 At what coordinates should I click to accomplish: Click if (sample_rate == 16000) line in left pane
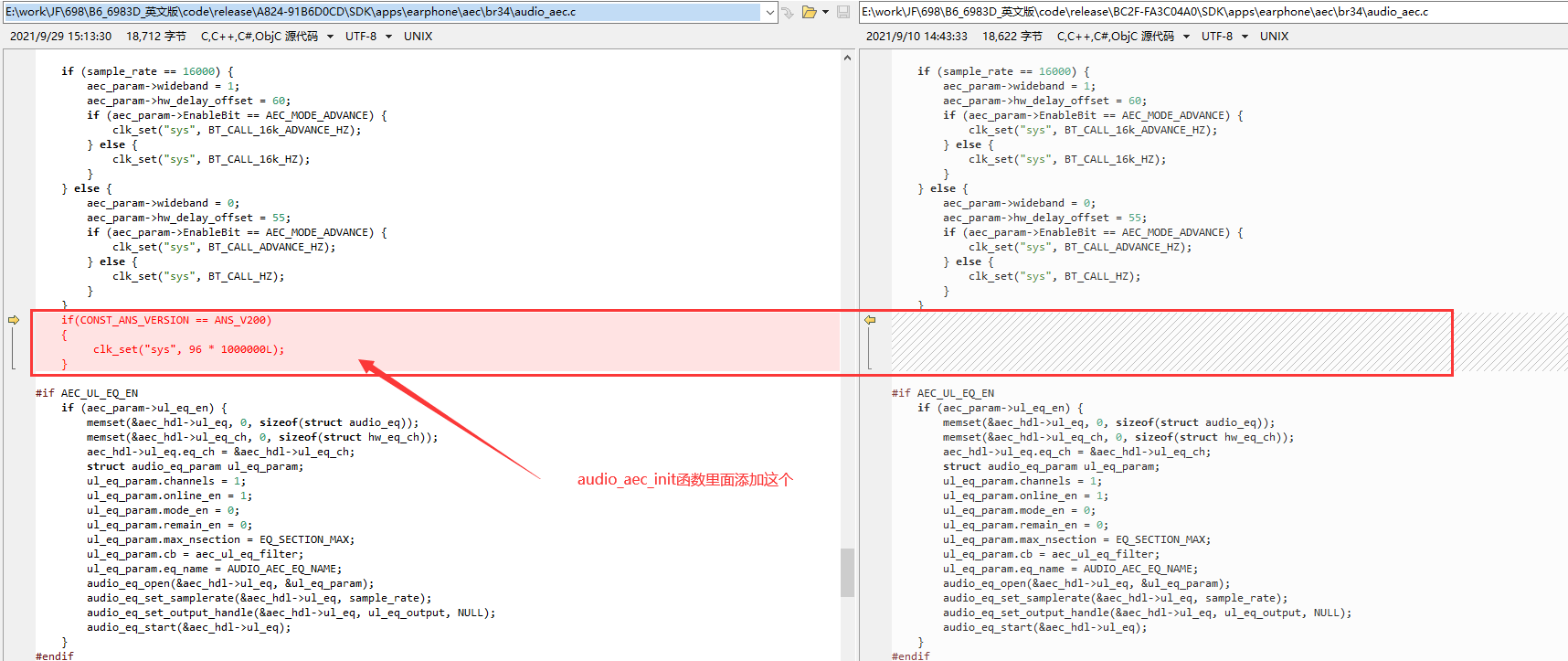click(147, 71)
